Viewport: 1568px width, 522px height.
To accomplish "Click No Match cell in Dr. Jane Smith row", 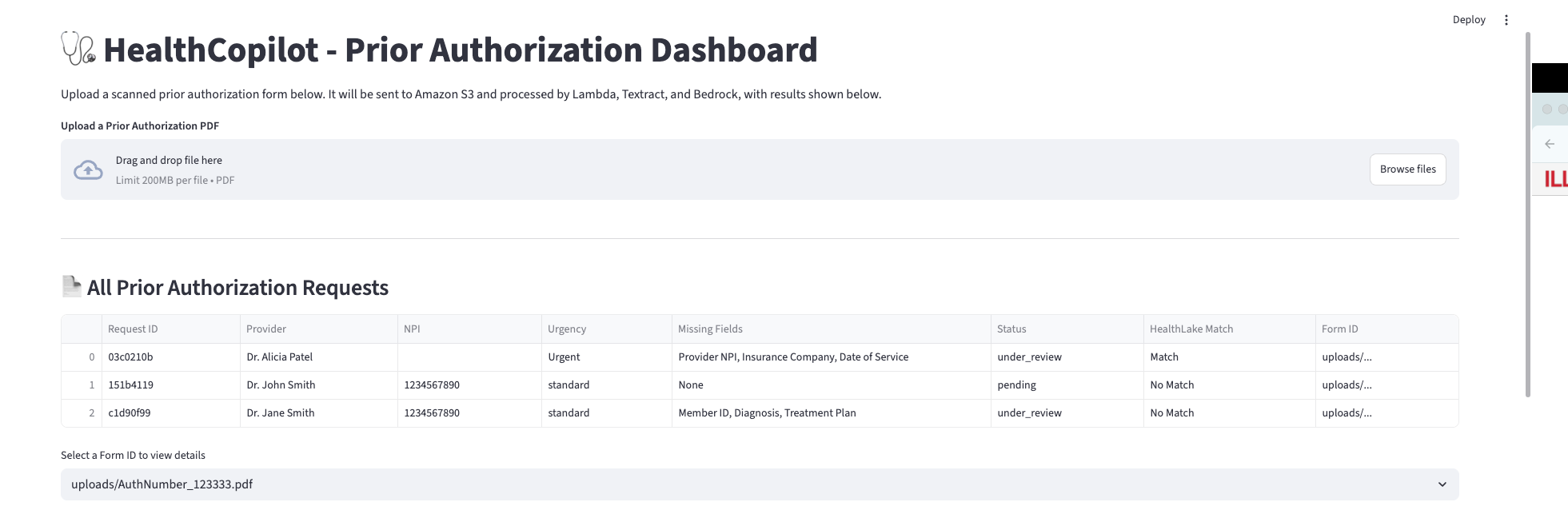I will pos(1230,413).
